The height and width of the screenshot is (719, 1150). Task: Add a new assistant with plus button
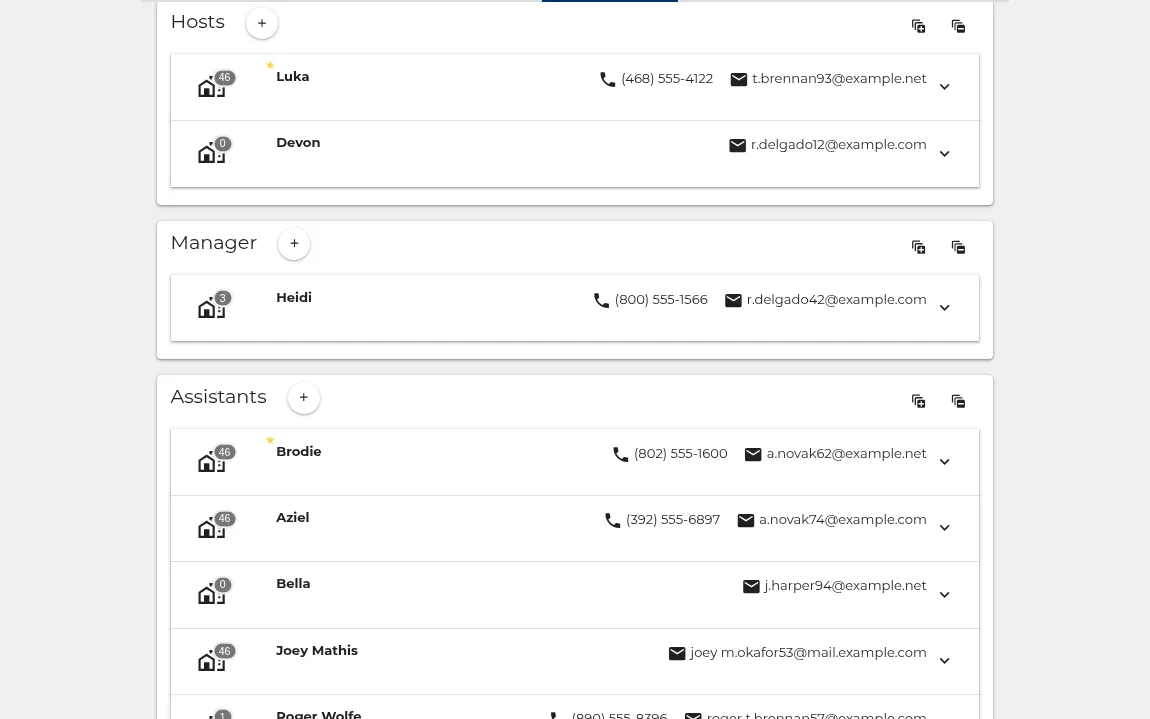tap(304, 398)
